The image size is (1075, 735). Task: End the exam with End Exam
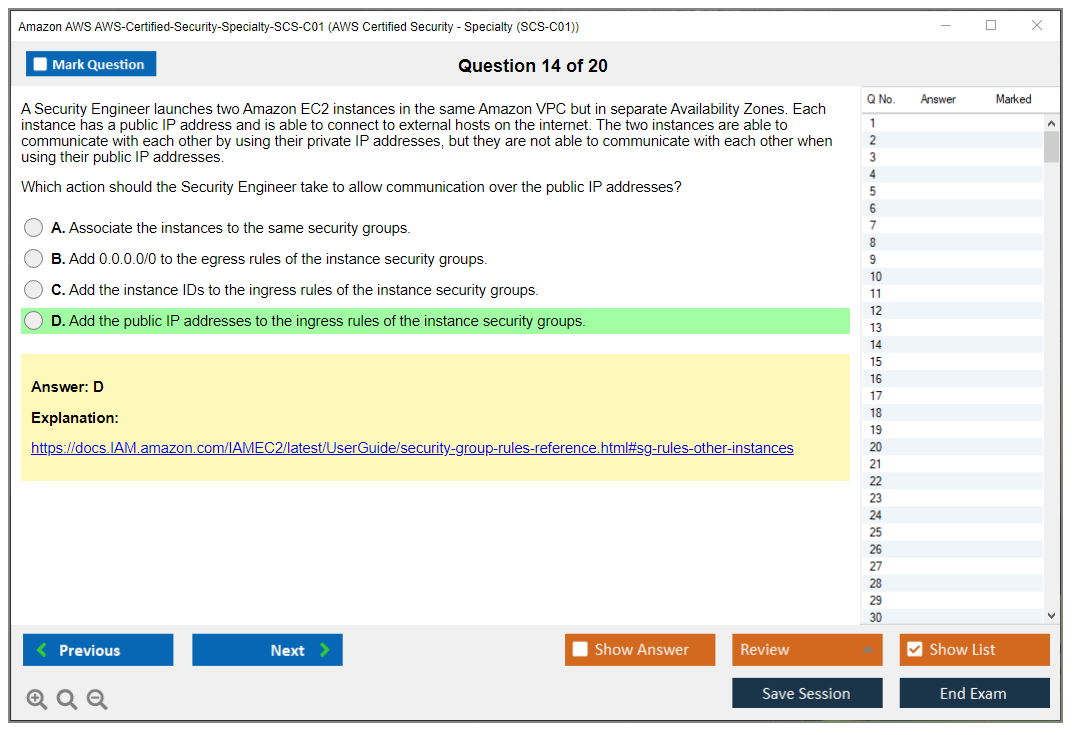974,693
